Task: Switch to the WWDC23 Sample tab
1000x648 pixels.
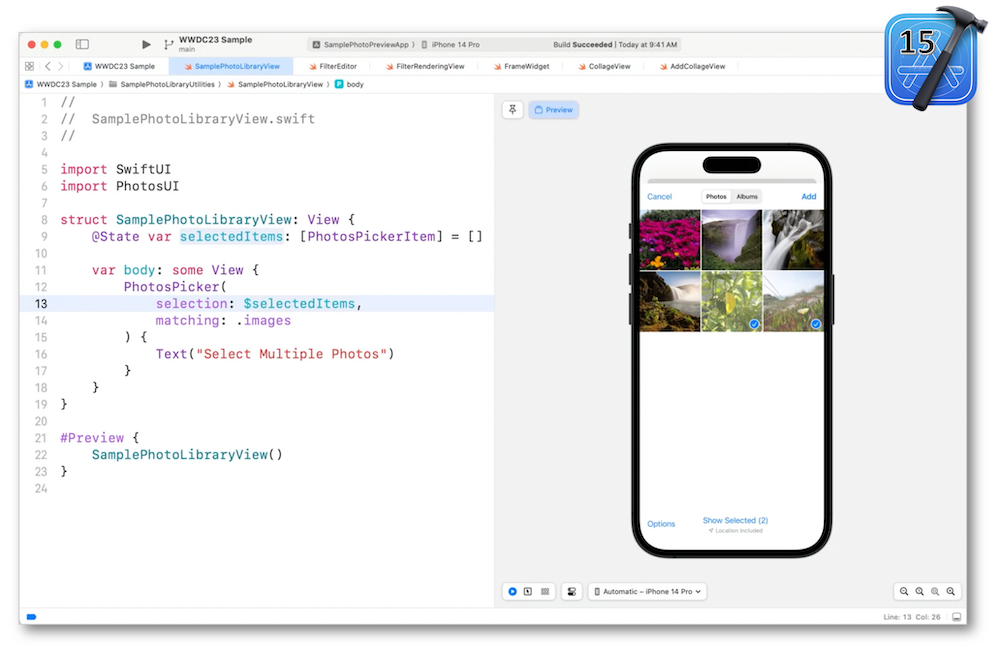Action: pyautogui.click(x=120, y=66)
